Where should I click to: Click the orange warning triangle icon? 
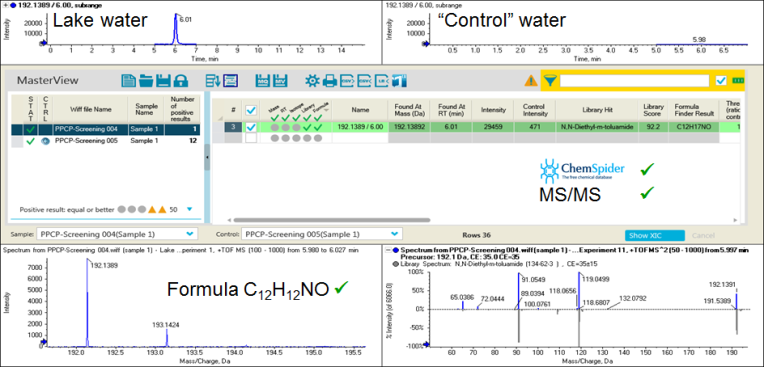point(531,80)
